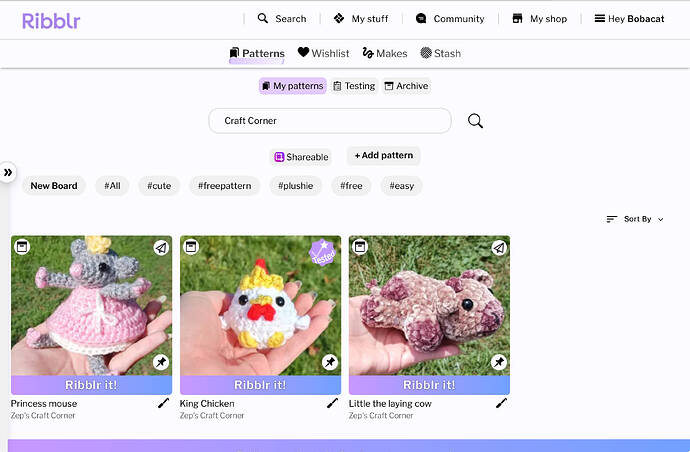Open Search from the top navigation
This screenshot has width=690, height=452.
coord(282,18)
